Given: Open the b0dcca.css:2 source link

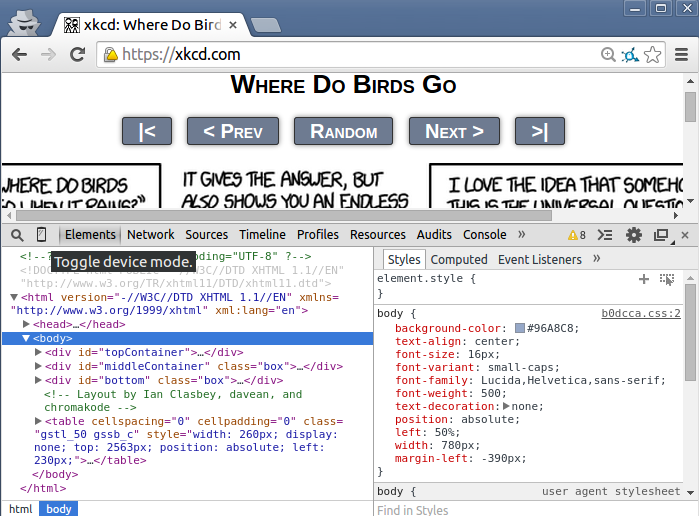Looking at the screenshot, I should tap(640, 314).
